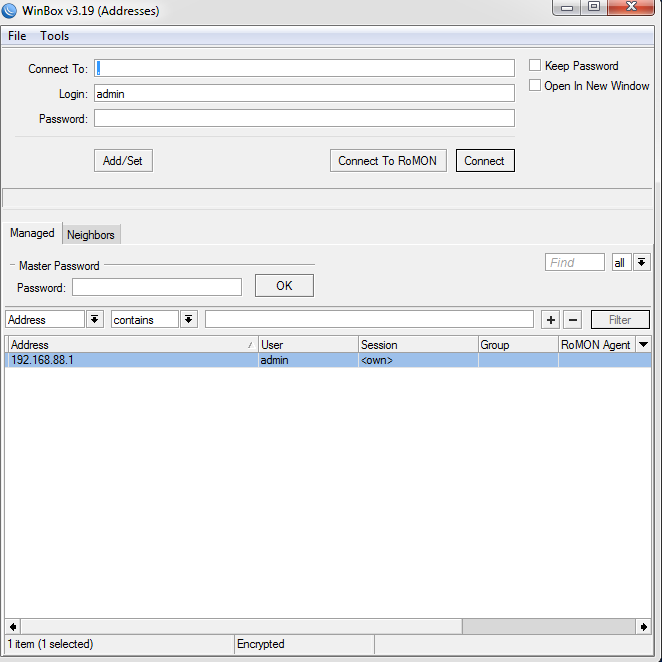This screenshot has height=662, width=662.
Task: Sort by RoMON Agent column header
Action: (x=597, y=345)
